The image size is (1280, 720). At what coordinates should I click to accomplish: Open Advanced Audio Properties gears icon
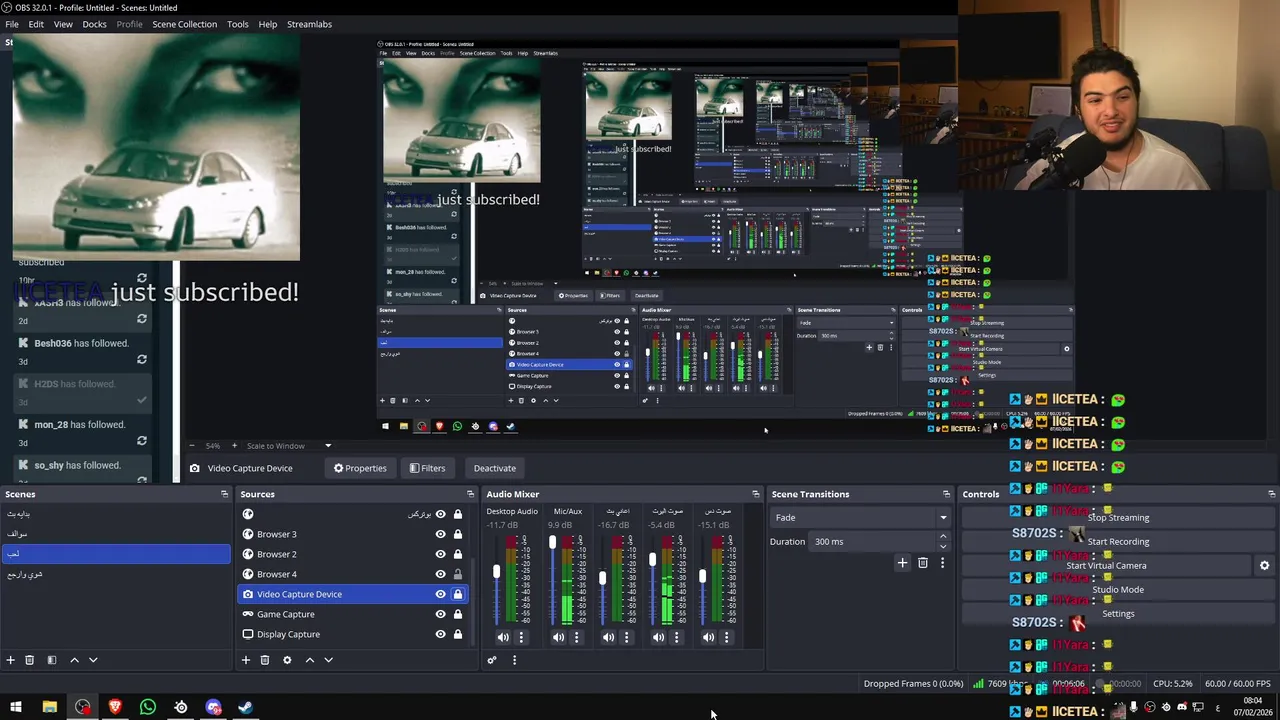[x=491, y=660]
